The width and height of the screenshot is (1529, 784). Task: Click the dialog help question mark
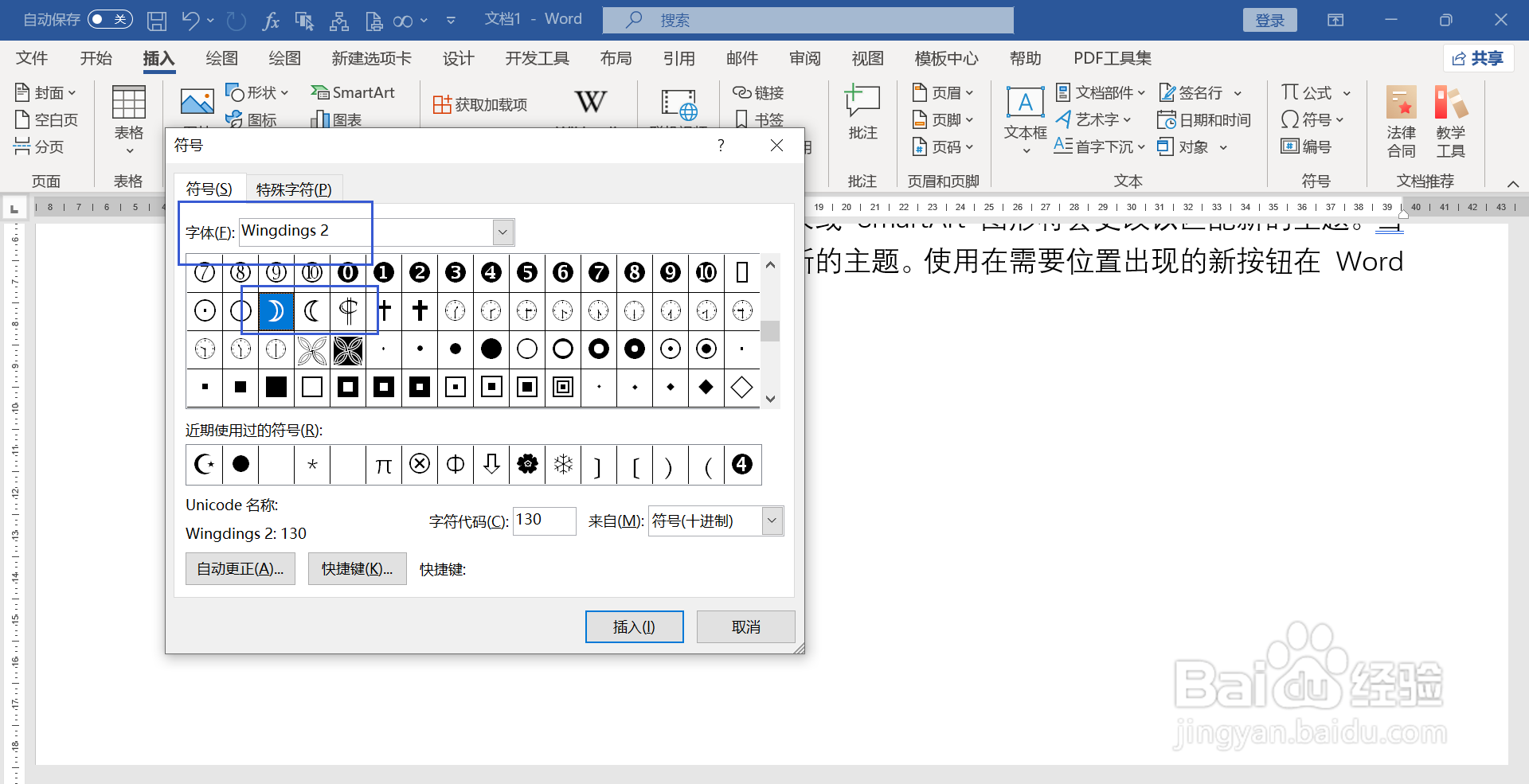point(721,145)
